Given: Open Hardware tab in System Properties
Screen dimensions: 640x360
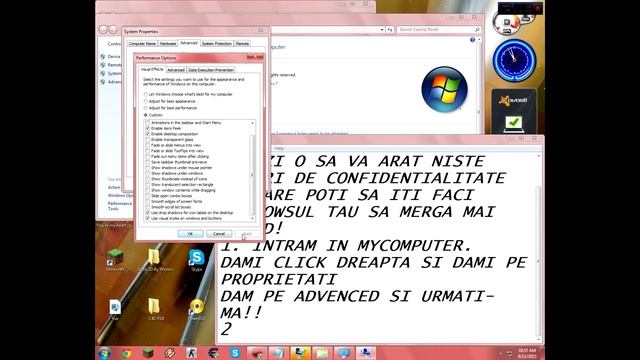Looking at the screenshot, I should pos(168,44).
